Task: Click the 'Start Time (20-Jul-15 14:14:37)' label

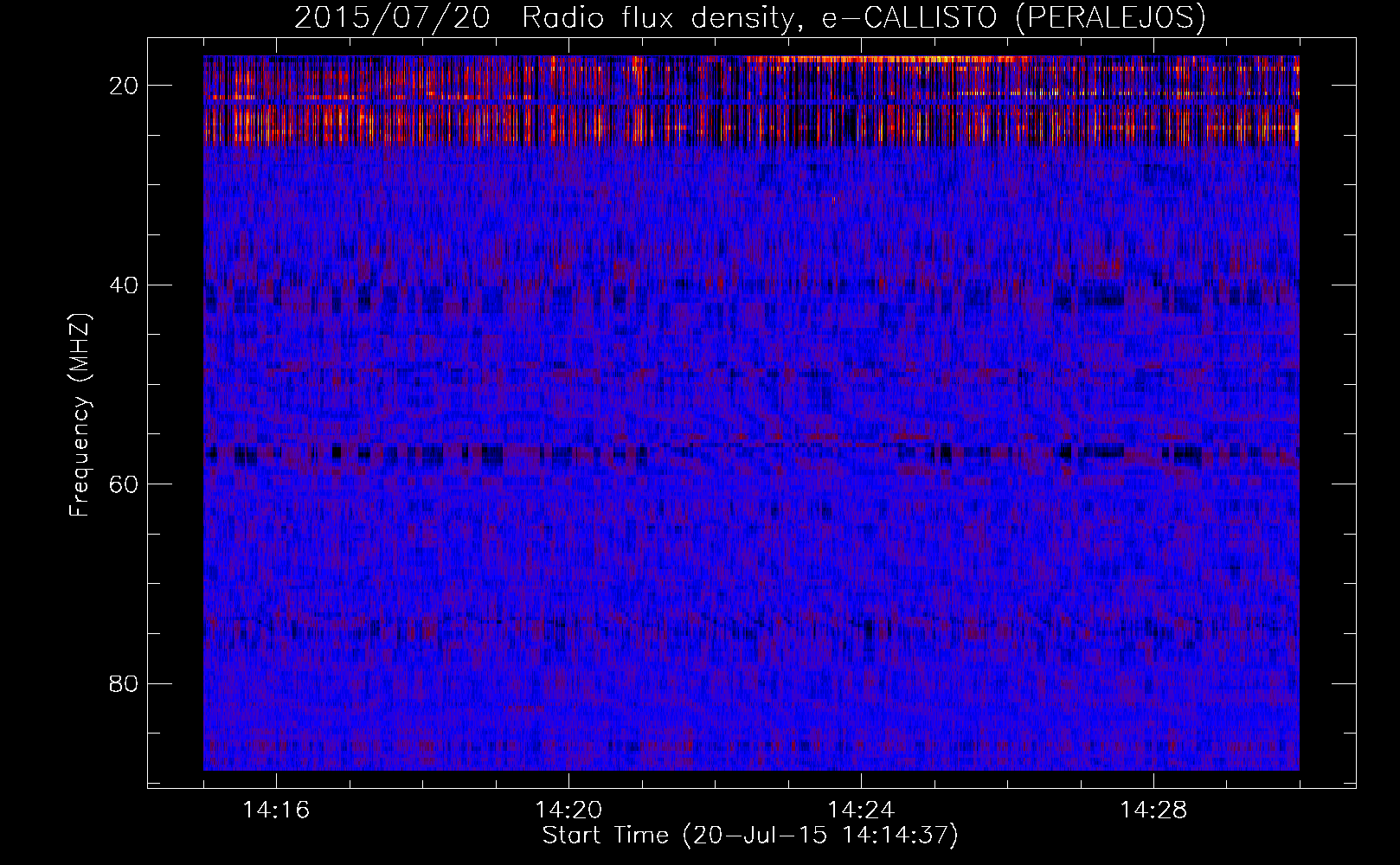Action: click(750, 836)
